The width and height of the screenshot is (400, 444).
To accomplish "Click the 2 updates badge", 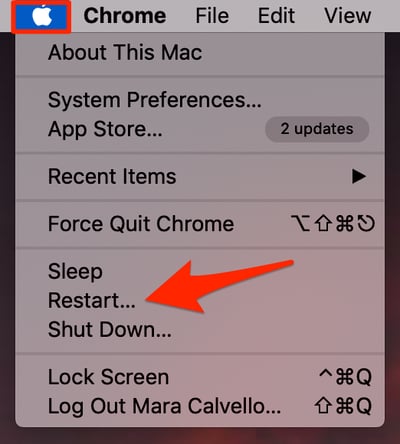I will [x=317, y=129].
